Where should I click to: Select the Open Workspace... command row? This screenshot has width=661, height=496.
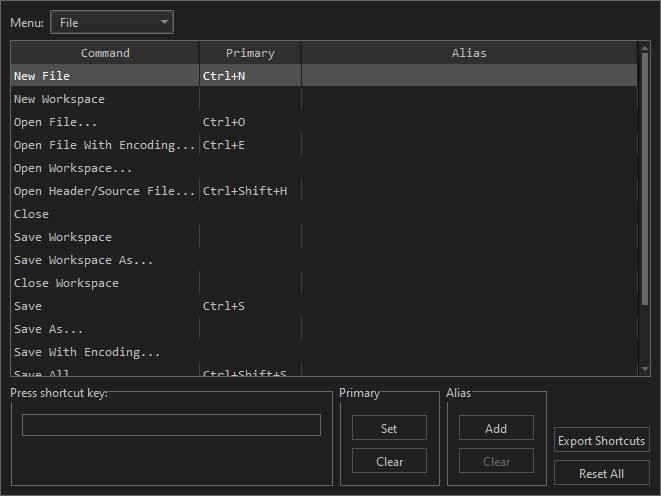324,168
